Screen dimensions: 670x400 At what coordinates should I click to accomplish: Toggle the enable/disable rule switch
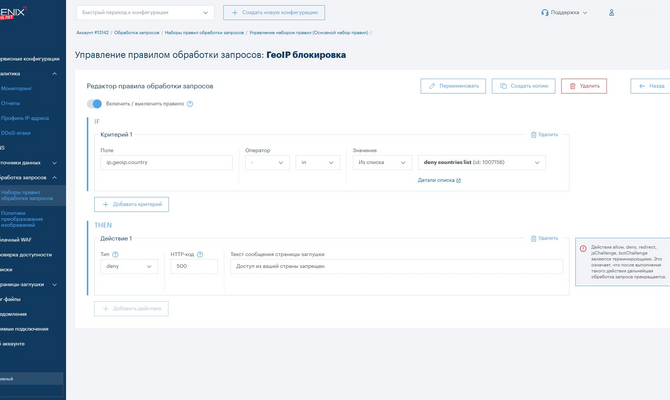[94, 104]
